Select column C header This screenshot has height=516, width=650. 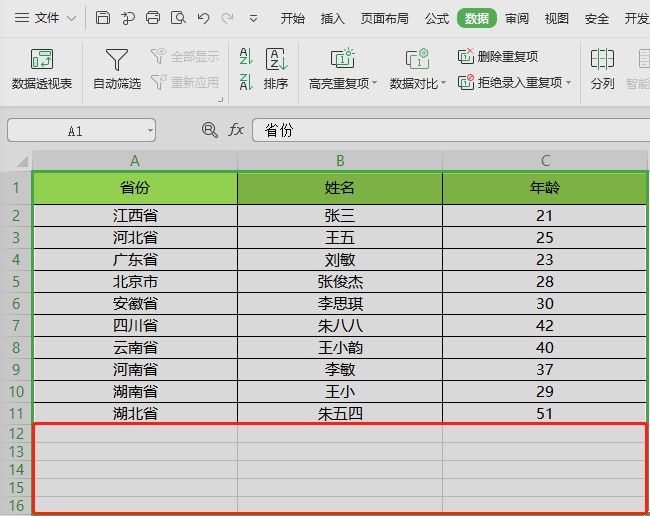tap(545, 160)
